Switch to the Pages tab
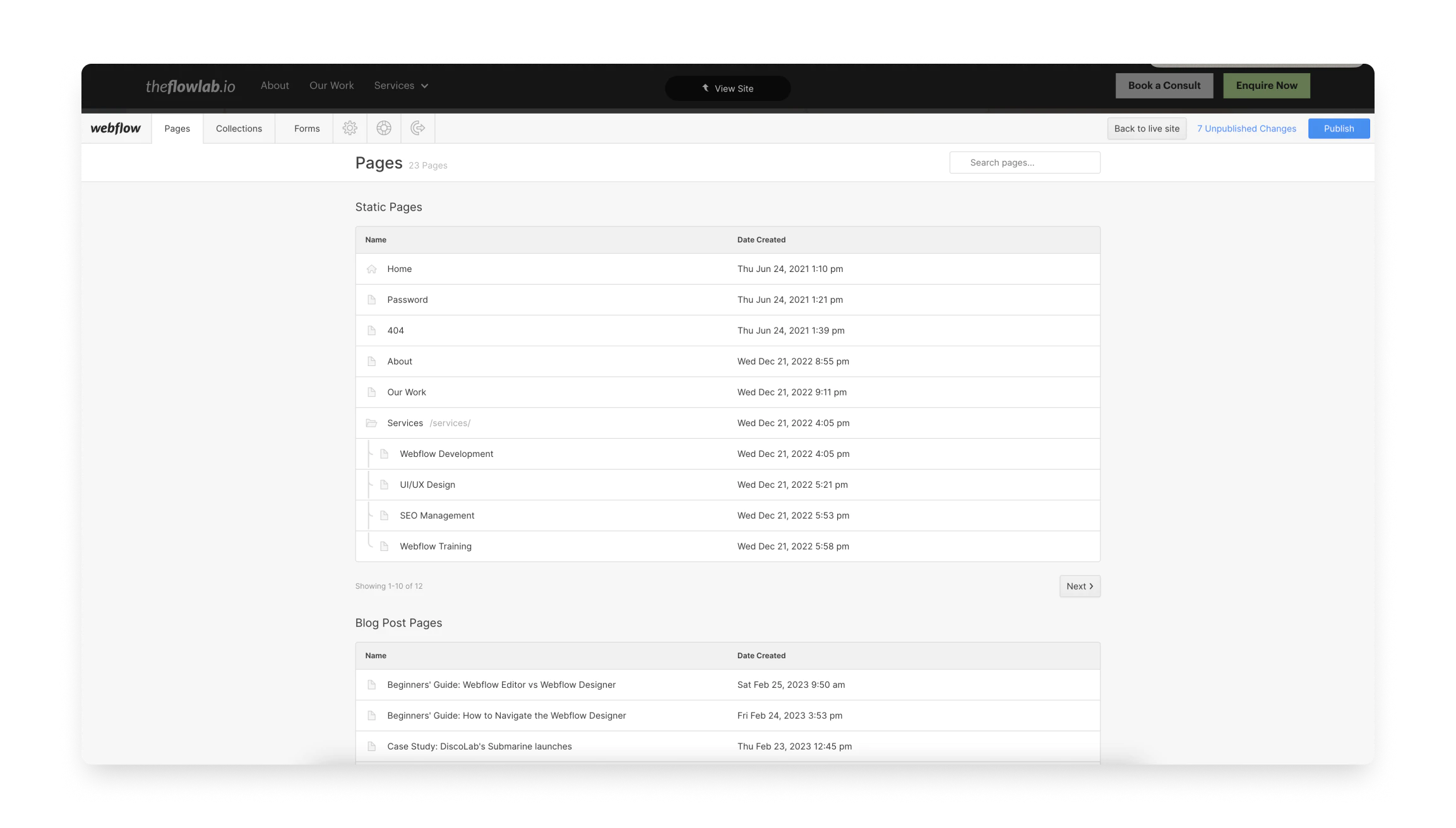The width and height of the screenshot is (1456, 828). point(177,128)
